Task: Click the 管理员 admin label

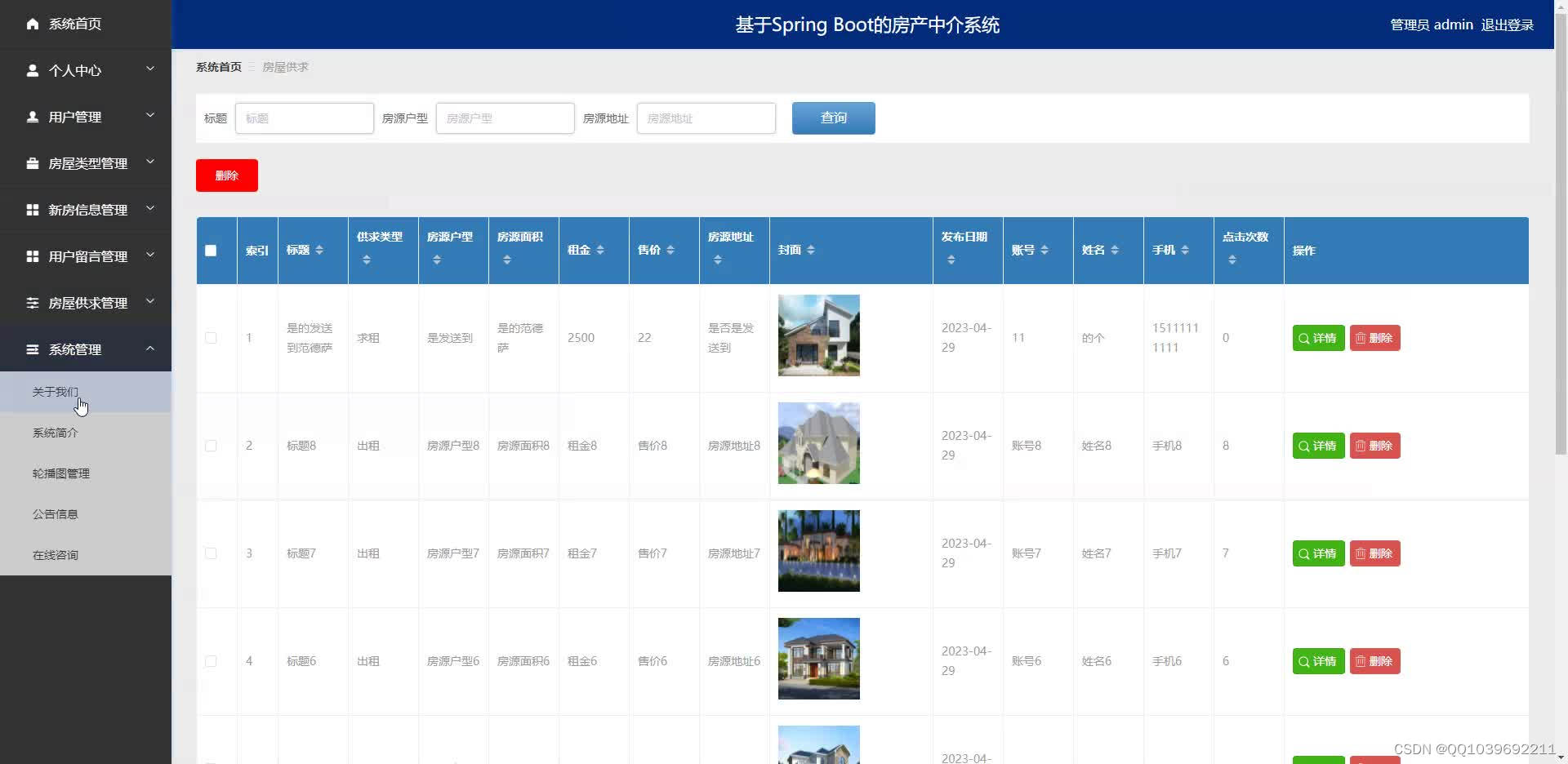Action: pyautogui.click(x=1432, y=25)
